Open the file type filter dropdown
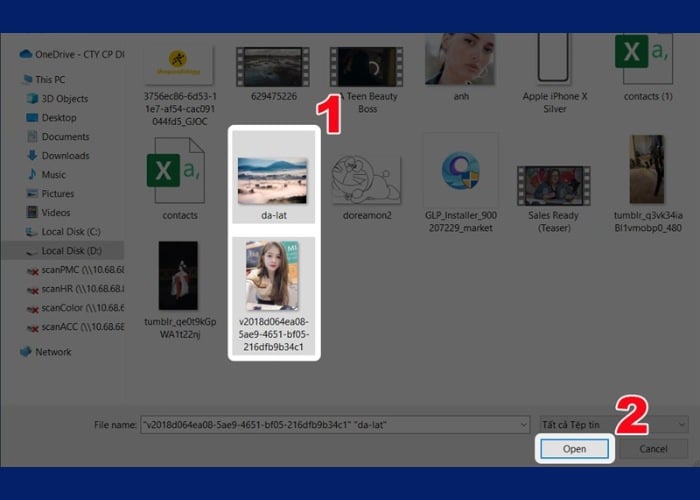 pyautogui.click(x=612, y=425)
